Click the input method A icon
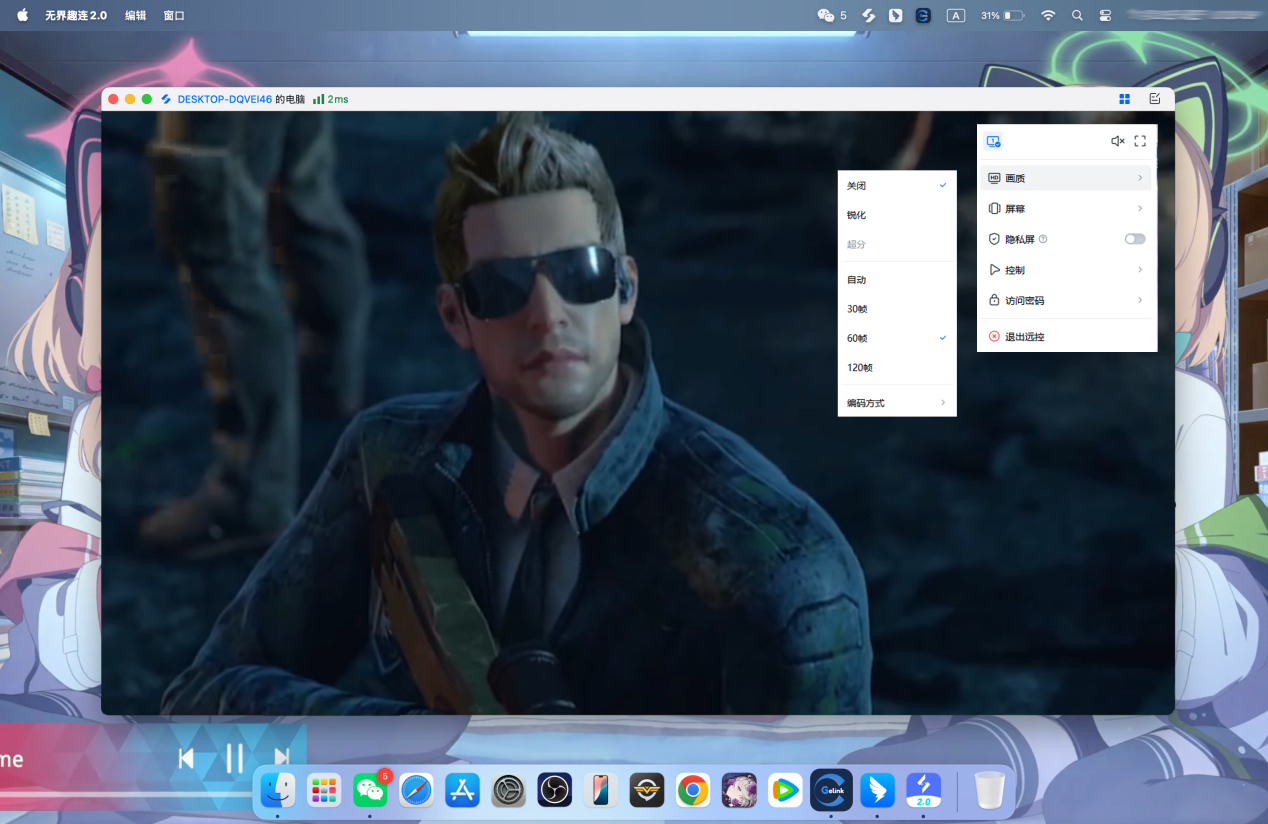The image size is (1268, 824). tap(956, 15)
